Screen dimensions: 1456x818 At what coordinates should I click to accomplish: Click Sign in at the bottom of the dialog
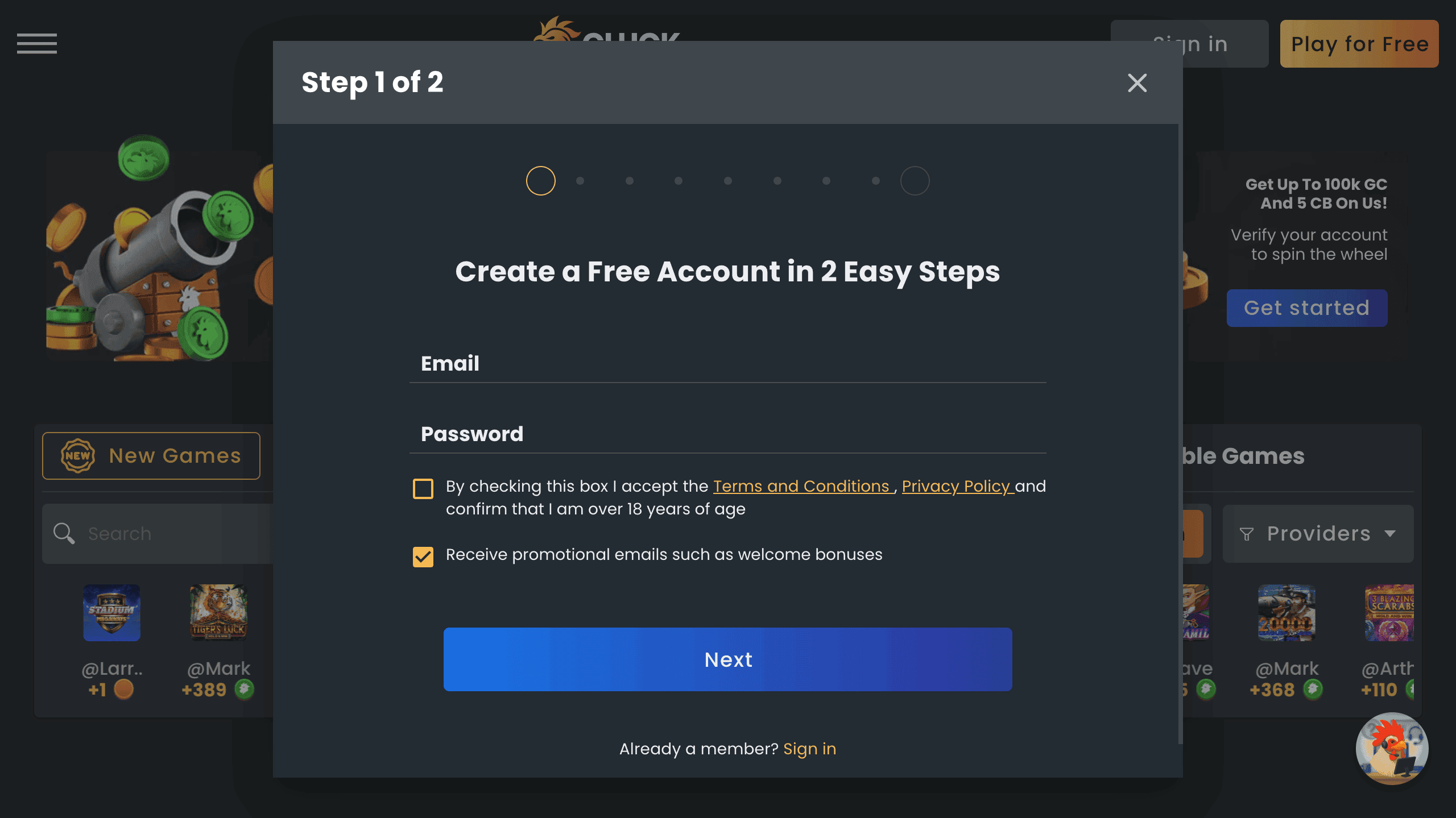pos(809,749)
